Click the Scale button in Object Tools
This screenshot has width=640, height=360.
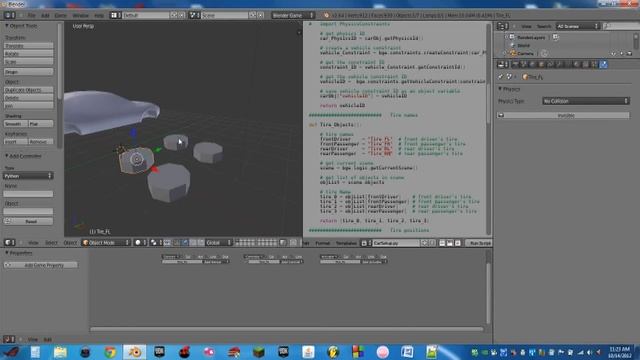pyautogui.click(x=29, y=62)
